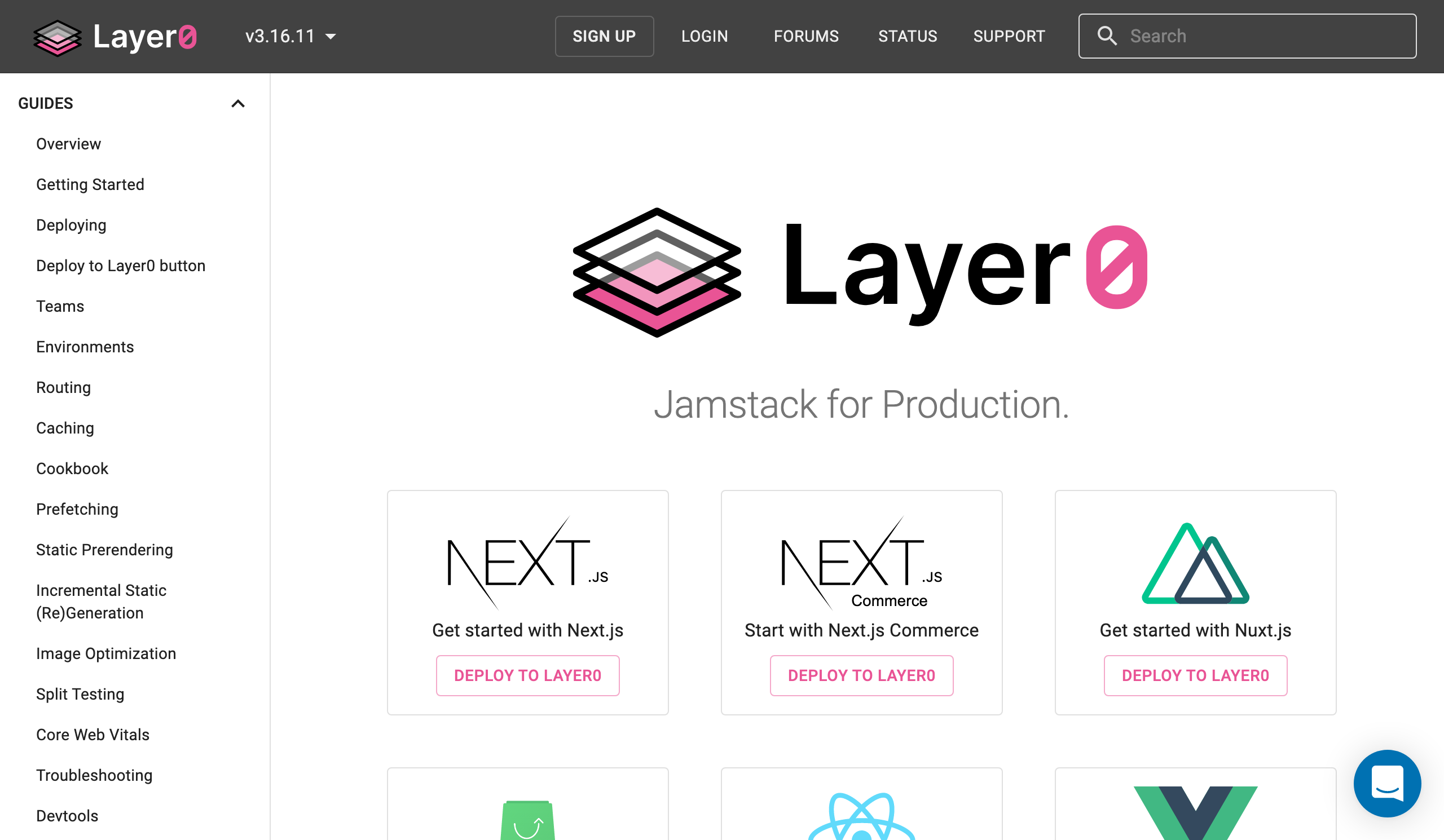Open SUPPORT from the top navigation
This screenshot has height=840, width=1444.
point(1009,37)
